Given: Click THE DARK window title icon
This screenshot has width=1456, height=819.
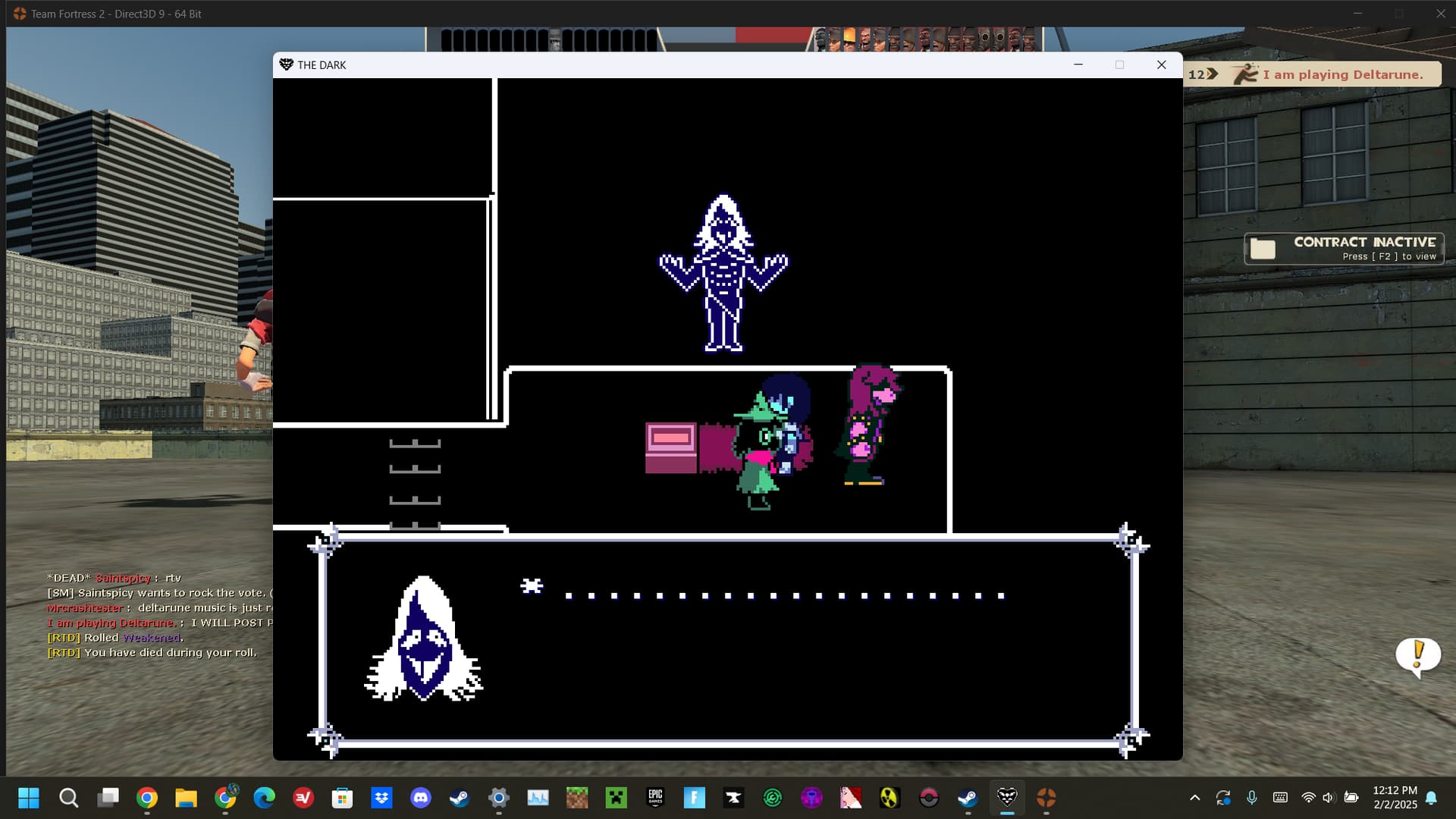Looking at the screenshot, I should click(286, 64).
